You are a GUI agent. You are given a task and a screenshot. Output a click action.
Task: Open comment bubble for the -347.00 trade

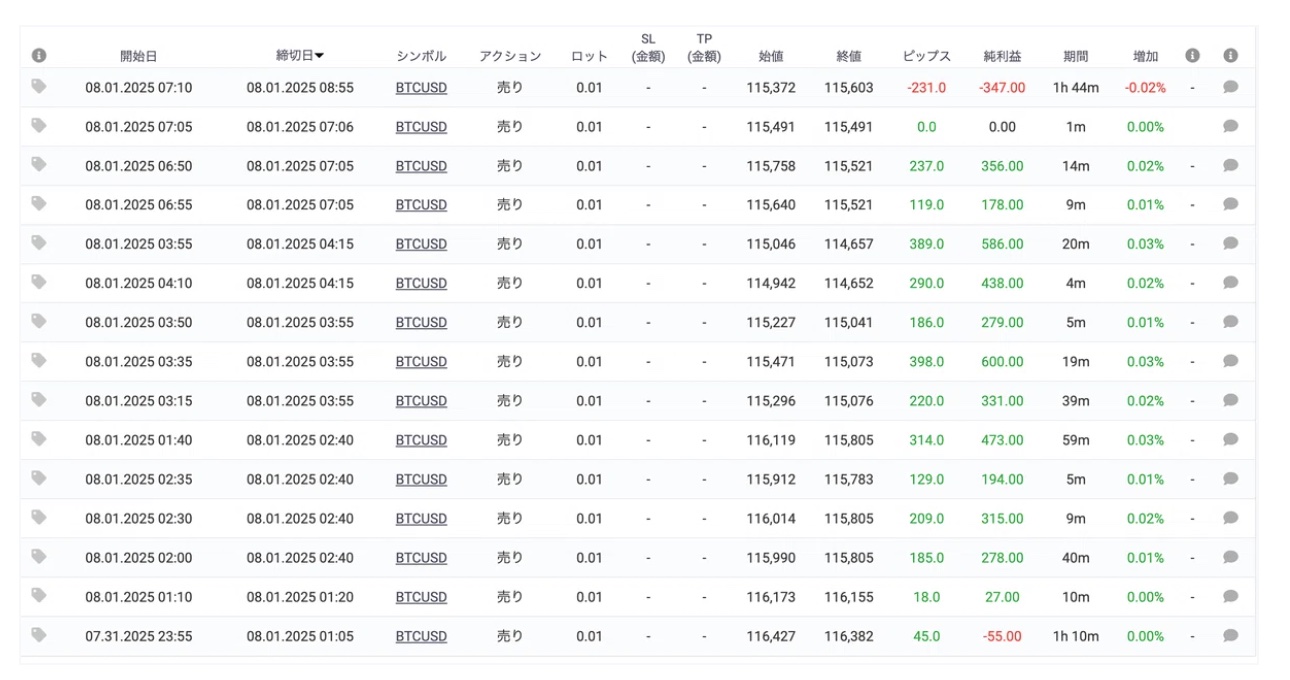pyautogui.click(x=1231, y=87)
